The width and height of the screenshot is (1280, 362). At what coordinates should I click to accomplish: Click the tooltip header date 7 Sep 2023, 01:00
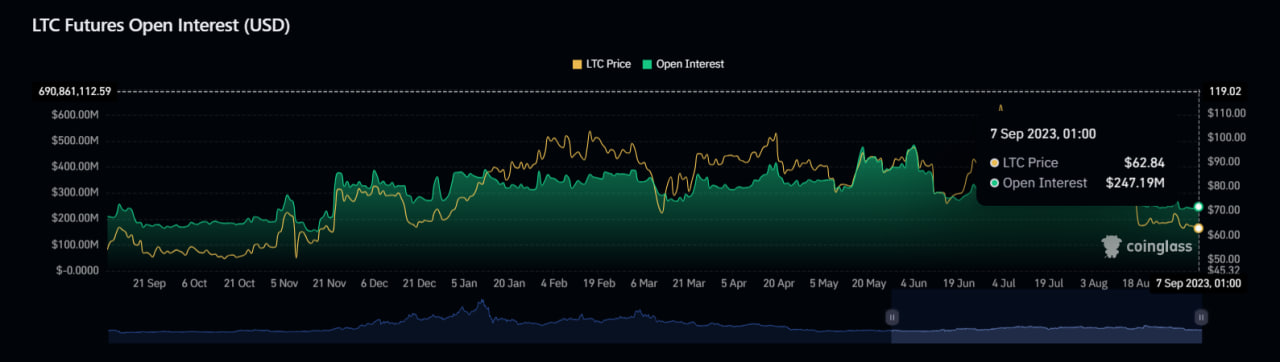pyautogui.click(x=1043, y=134)
